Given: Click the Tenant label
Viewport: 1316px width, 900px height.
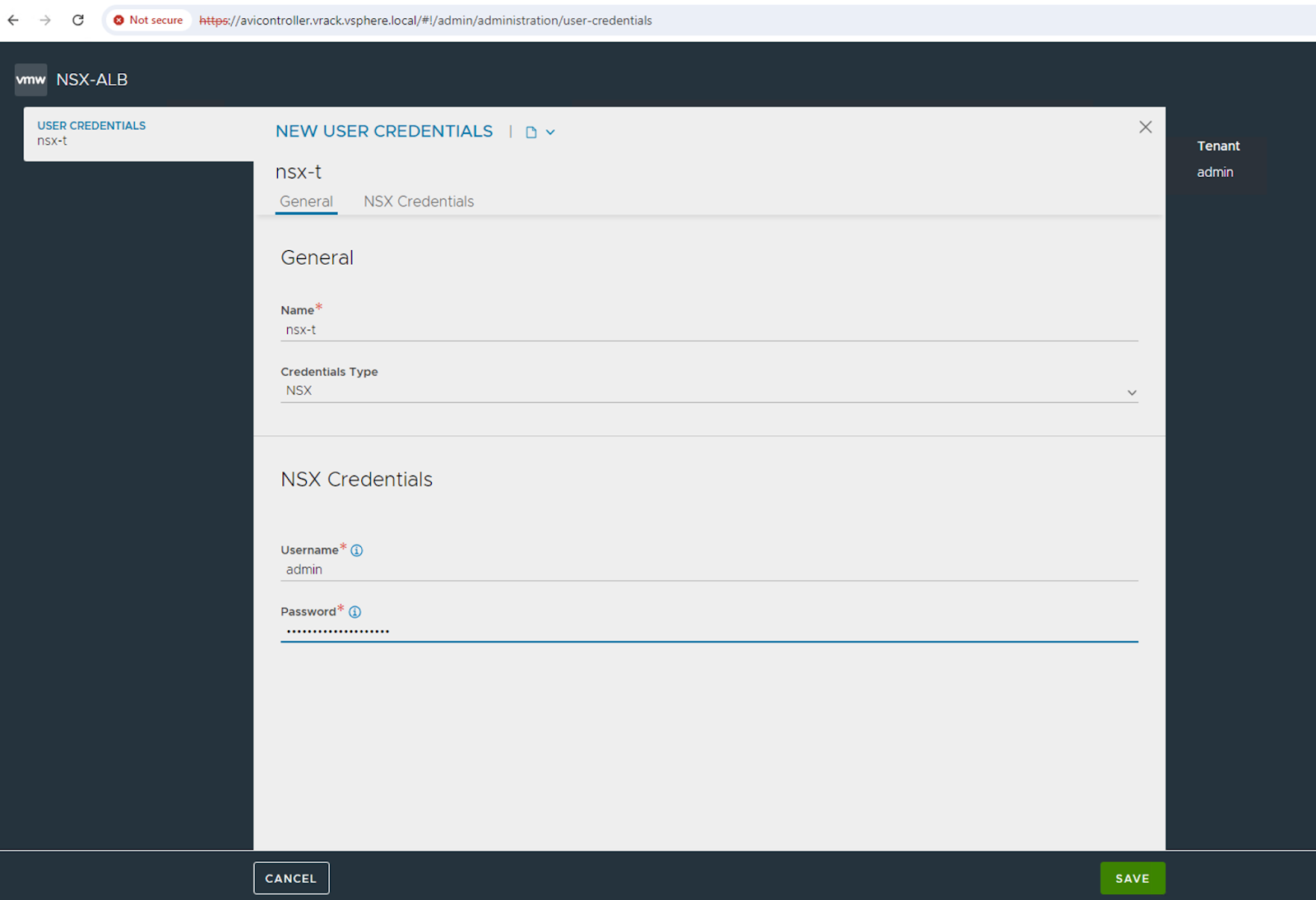Looking at the screenshot, I should 1218,146.
